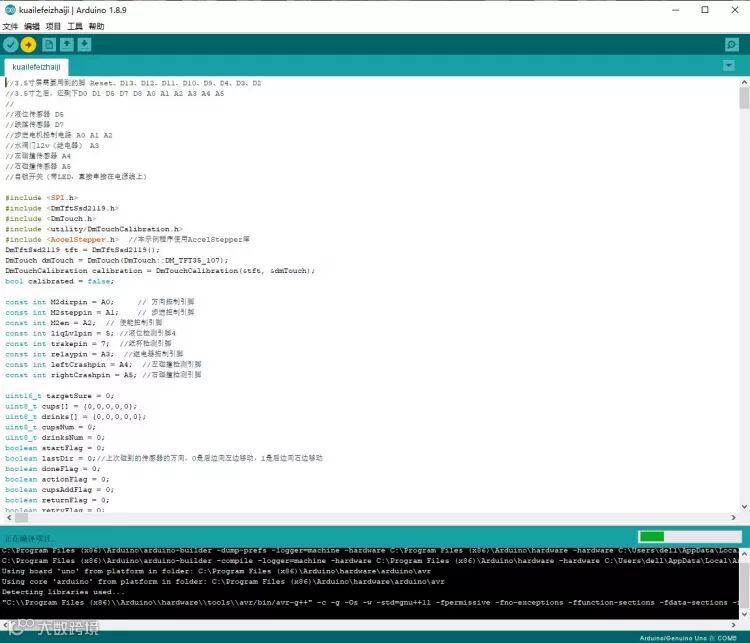Open the 编辑 (Edit) menu

tap(32, 26)
